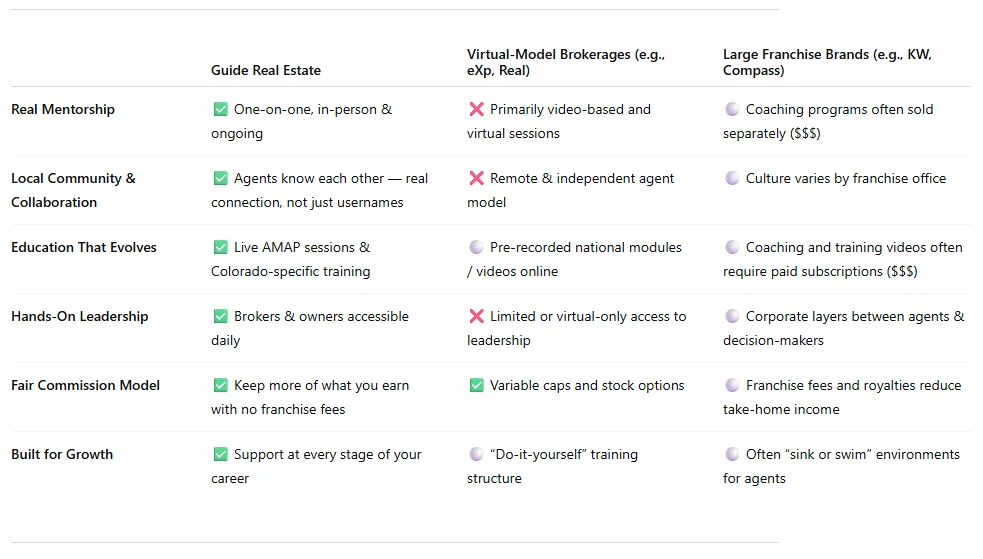Click green checkbox next to Brokers & owners accessible

pos(220,316)
